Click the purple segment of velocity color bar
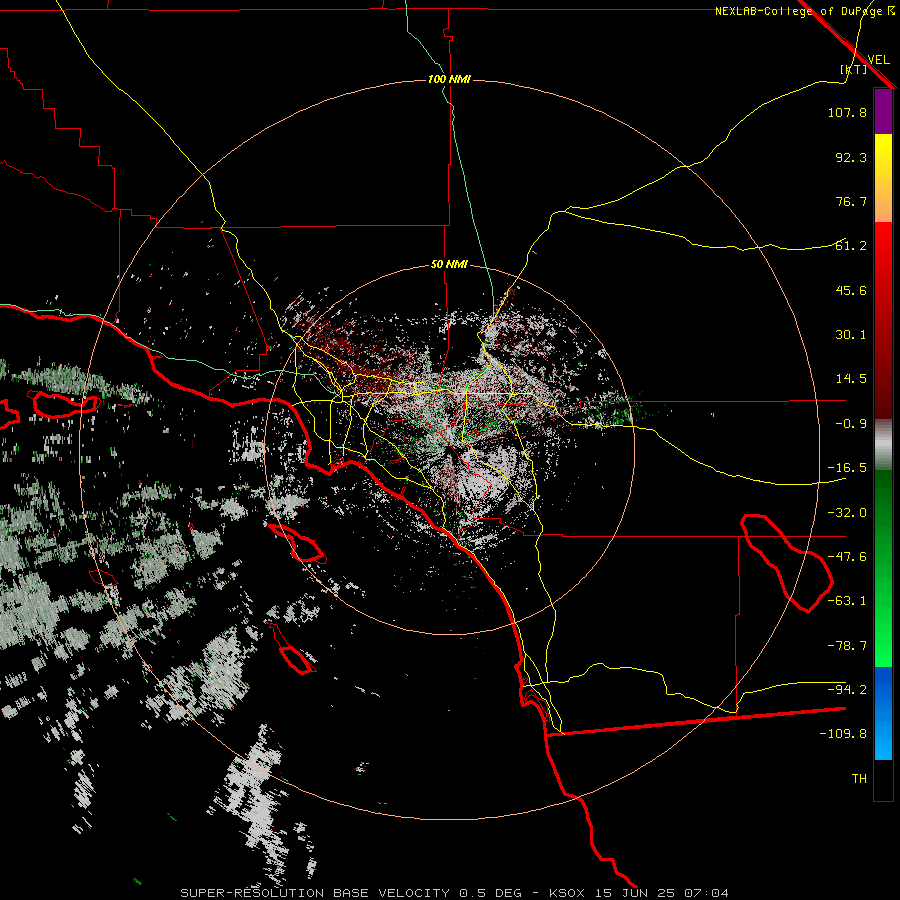Screen dimensions: 900x900 [x=883, y=112]
